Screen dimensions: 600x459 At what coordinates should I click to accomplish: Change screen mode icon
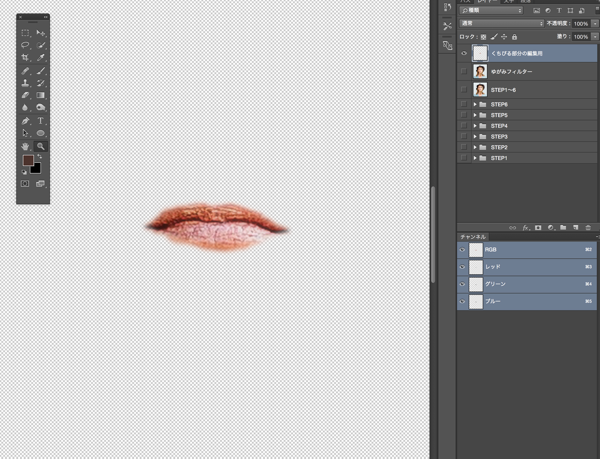(x=40, y=184)
